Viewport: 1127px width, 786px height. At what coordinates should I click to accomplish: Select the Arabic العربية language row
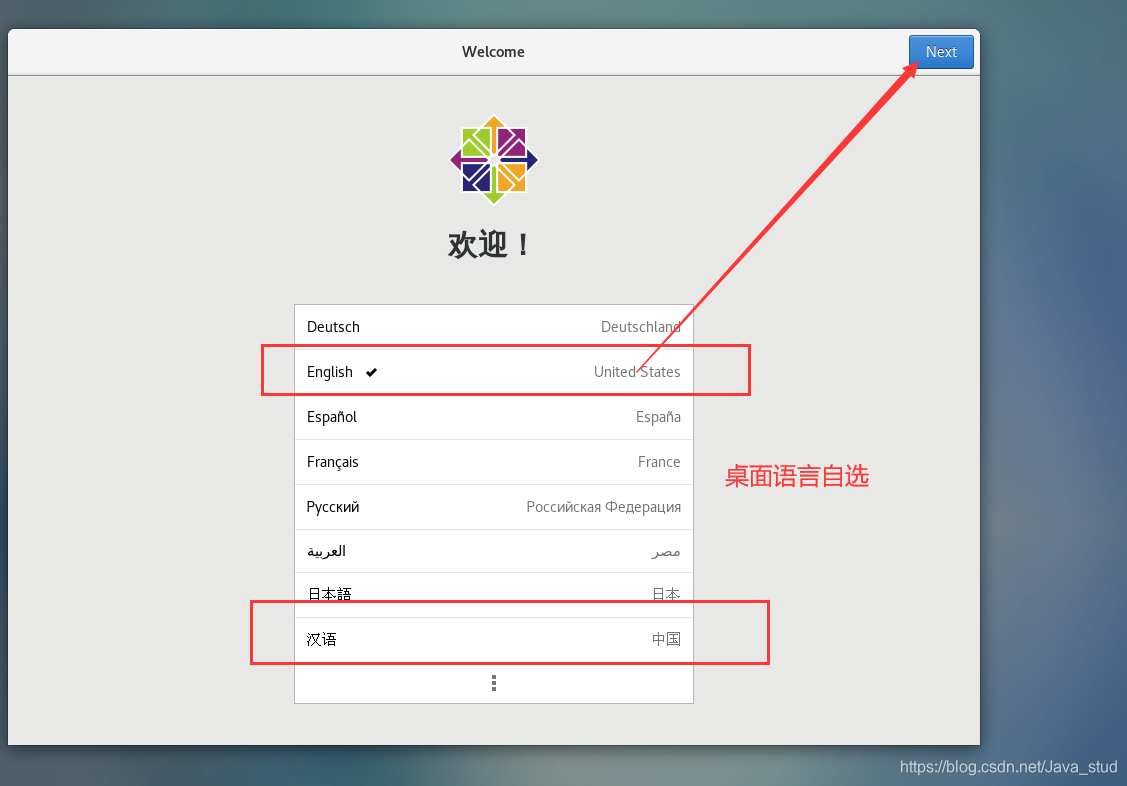(x=494, y=551)
